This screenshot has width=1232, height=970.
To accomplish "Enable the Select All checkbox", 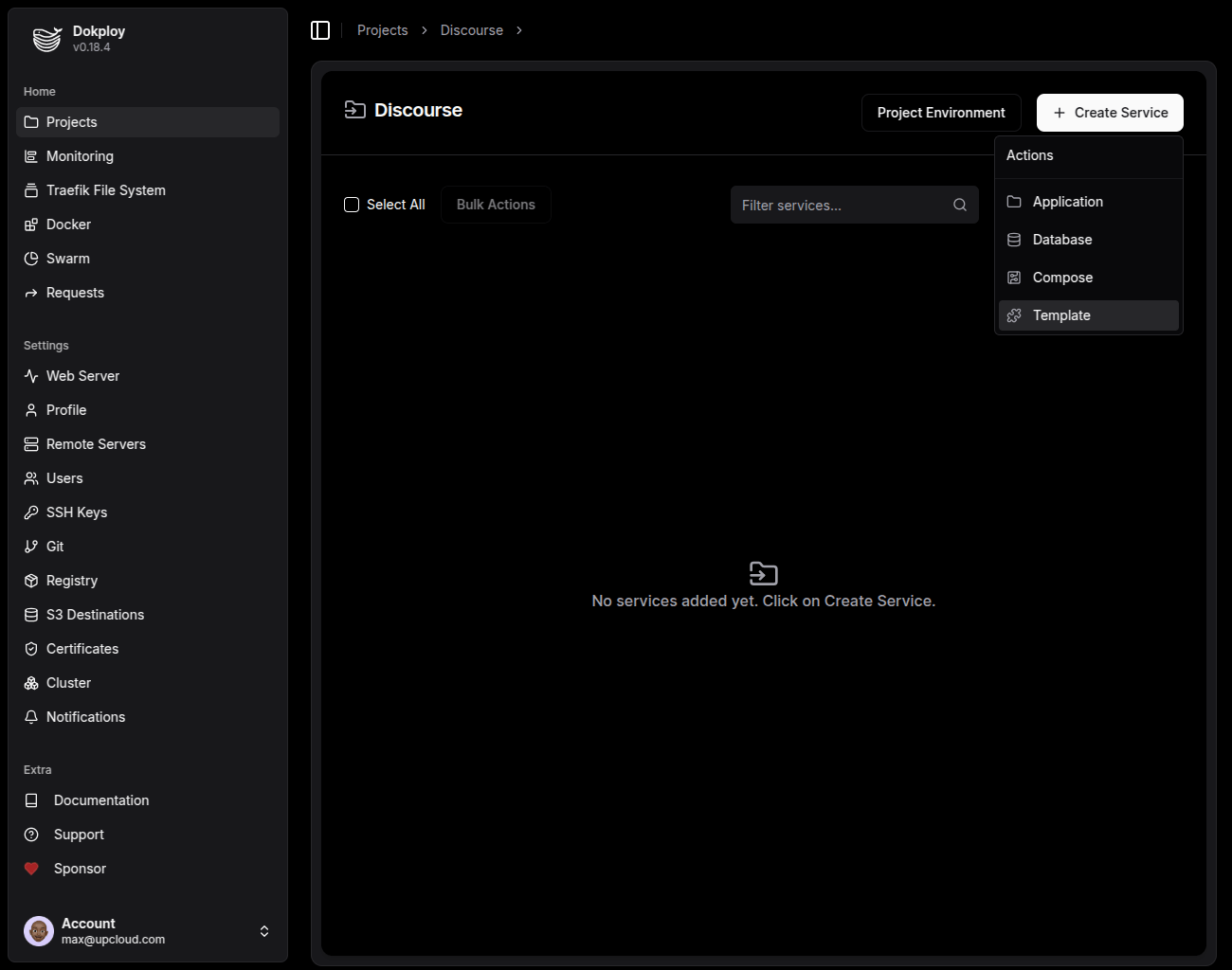I will (352, 204).
